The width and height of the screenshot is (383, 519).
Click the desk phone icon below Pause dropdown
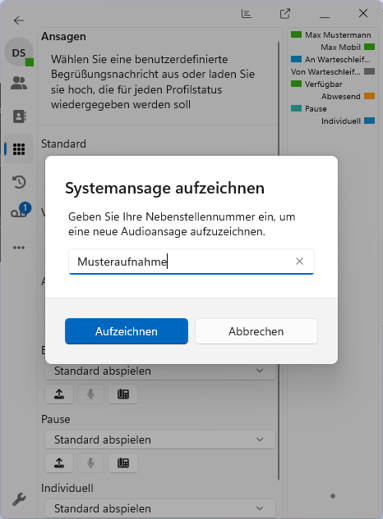tap(123, 463)
